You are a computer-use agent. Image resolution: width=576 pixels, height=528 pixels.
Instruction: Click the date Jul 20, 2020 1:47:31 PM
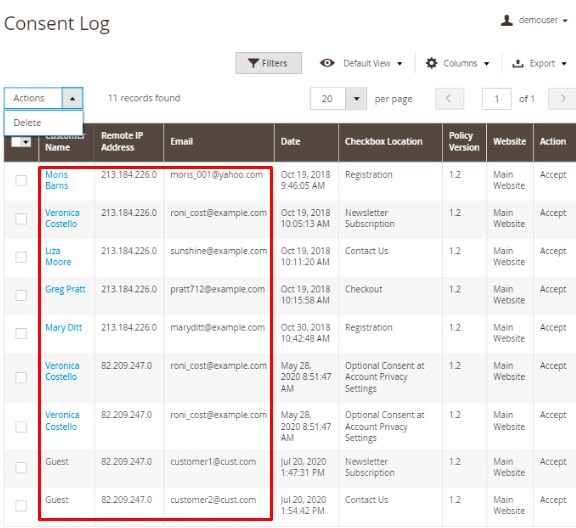(x=303, y=467)
